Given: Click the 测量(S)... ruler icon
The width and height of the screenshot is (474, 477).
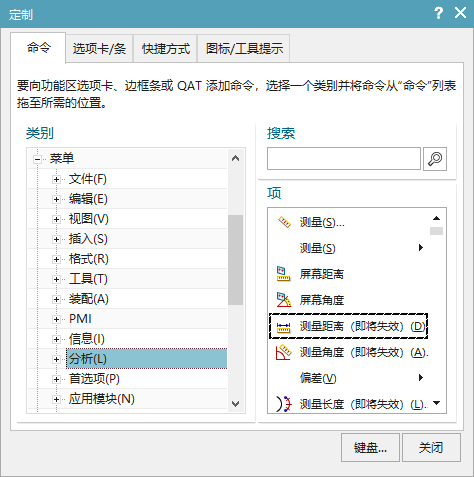Looking at the screenshot, I should click(x=284, y=222).
